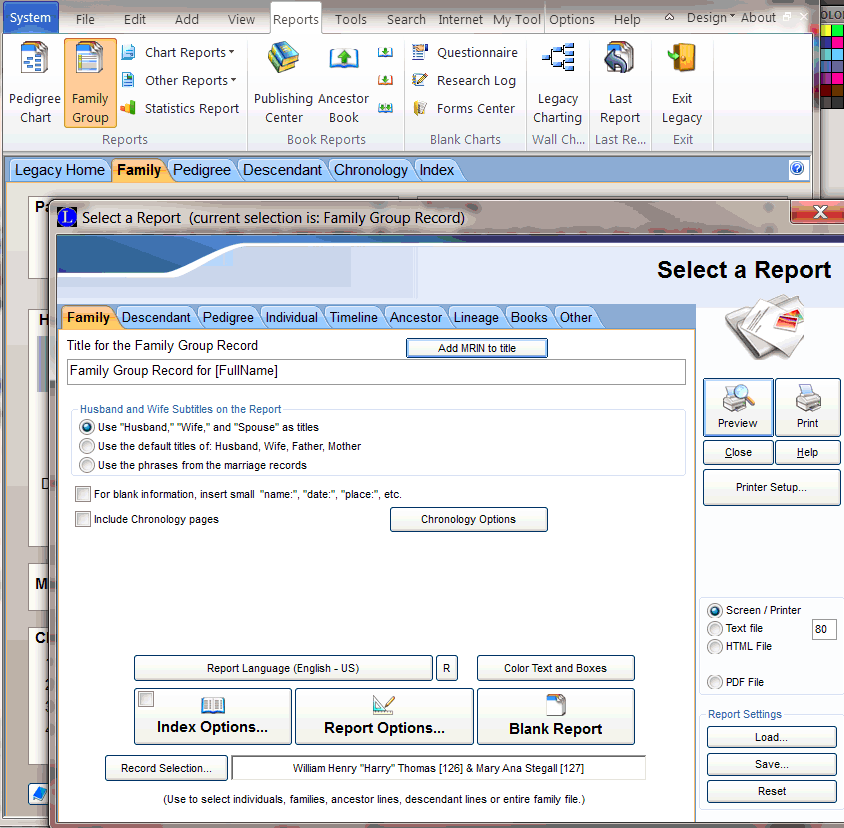844x828 pixels.
Task: Click the Reset settings button
Action: pyautogui.click(x=771, y=791)
